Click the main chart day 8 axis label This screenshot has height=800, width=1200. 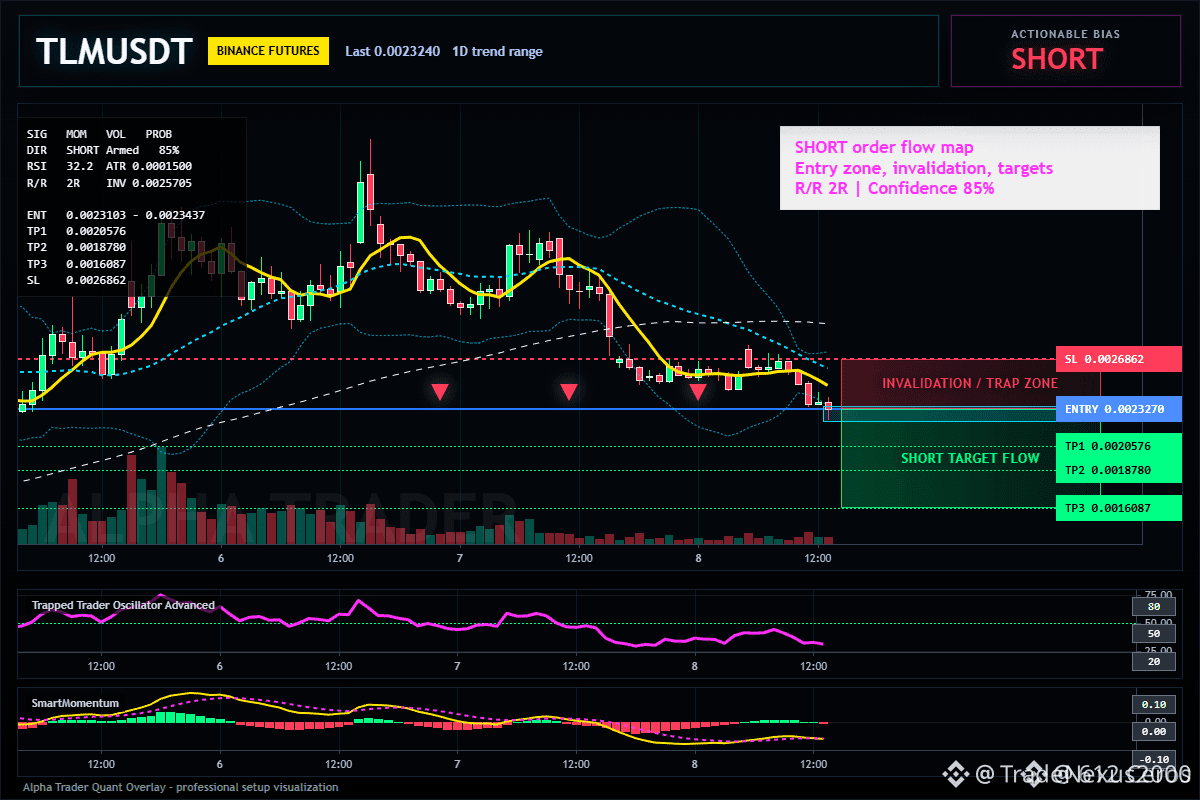[698, 558]
